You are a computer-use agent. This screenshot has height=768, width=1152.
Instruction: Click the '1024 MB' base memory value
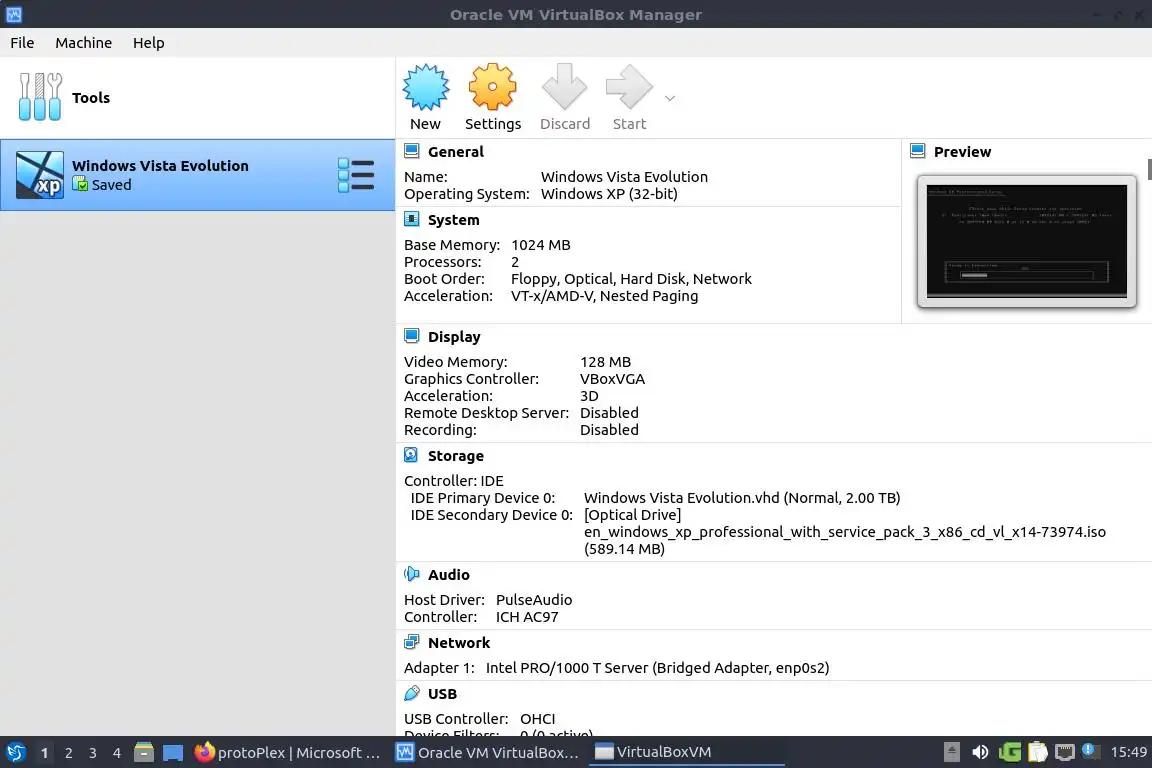point(541,245)
